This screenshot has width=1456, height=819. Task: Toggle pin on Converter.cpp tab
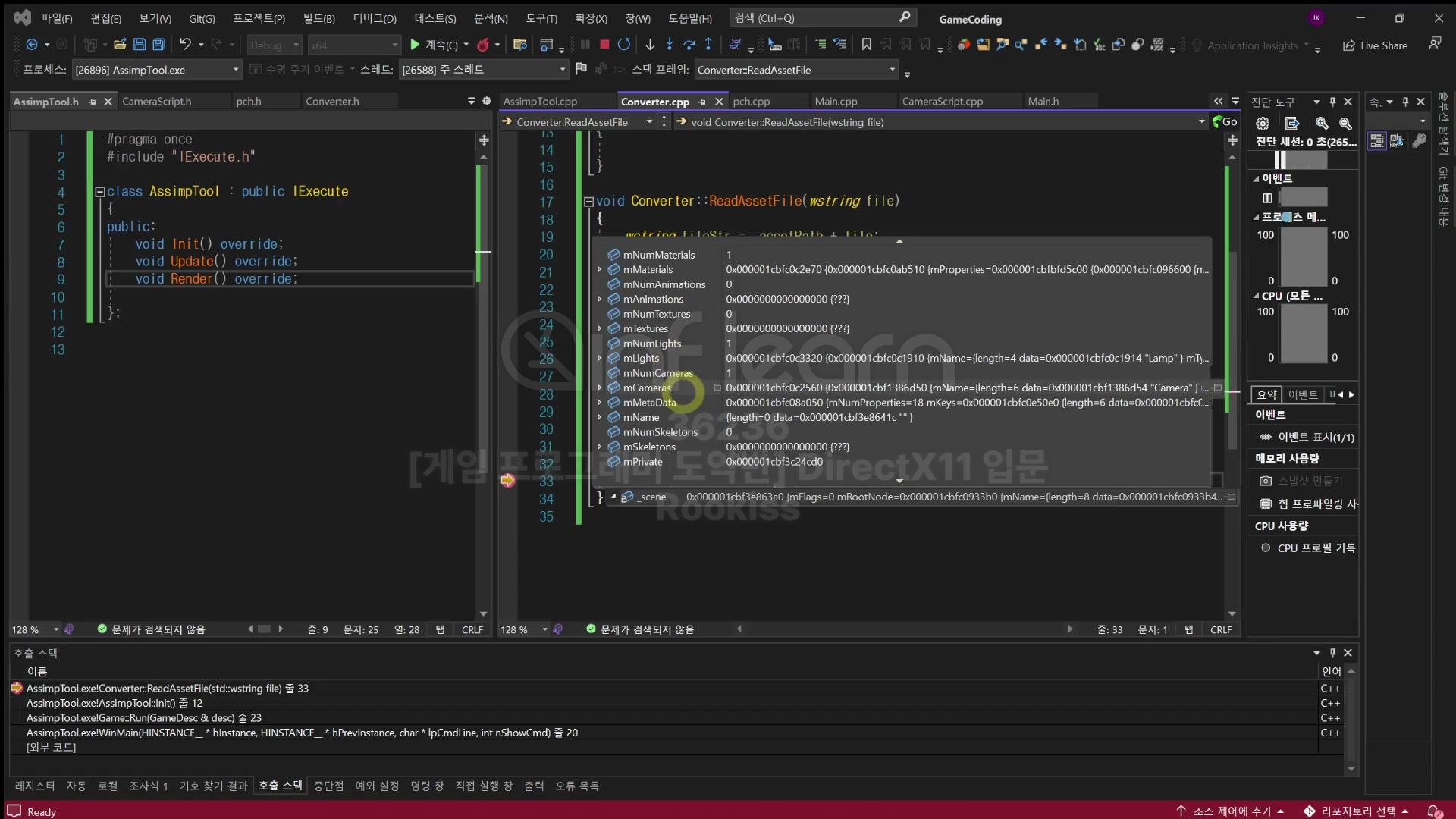(x=702, y=102)
